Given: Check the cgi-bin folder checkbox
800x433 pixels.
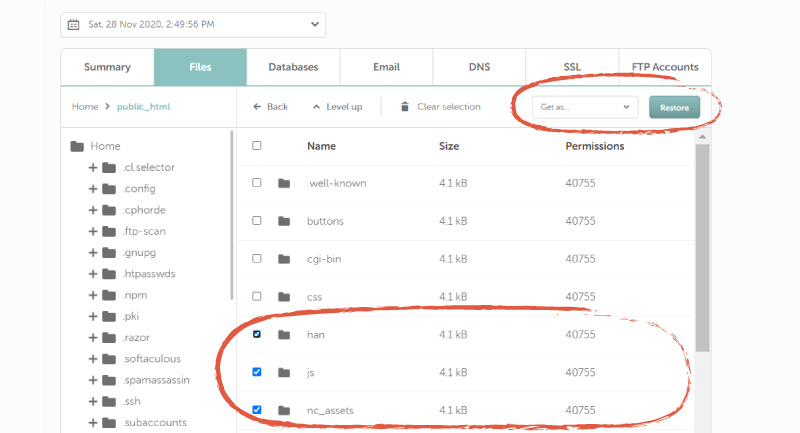Looking at the screenshot, I should coord(257,259).
